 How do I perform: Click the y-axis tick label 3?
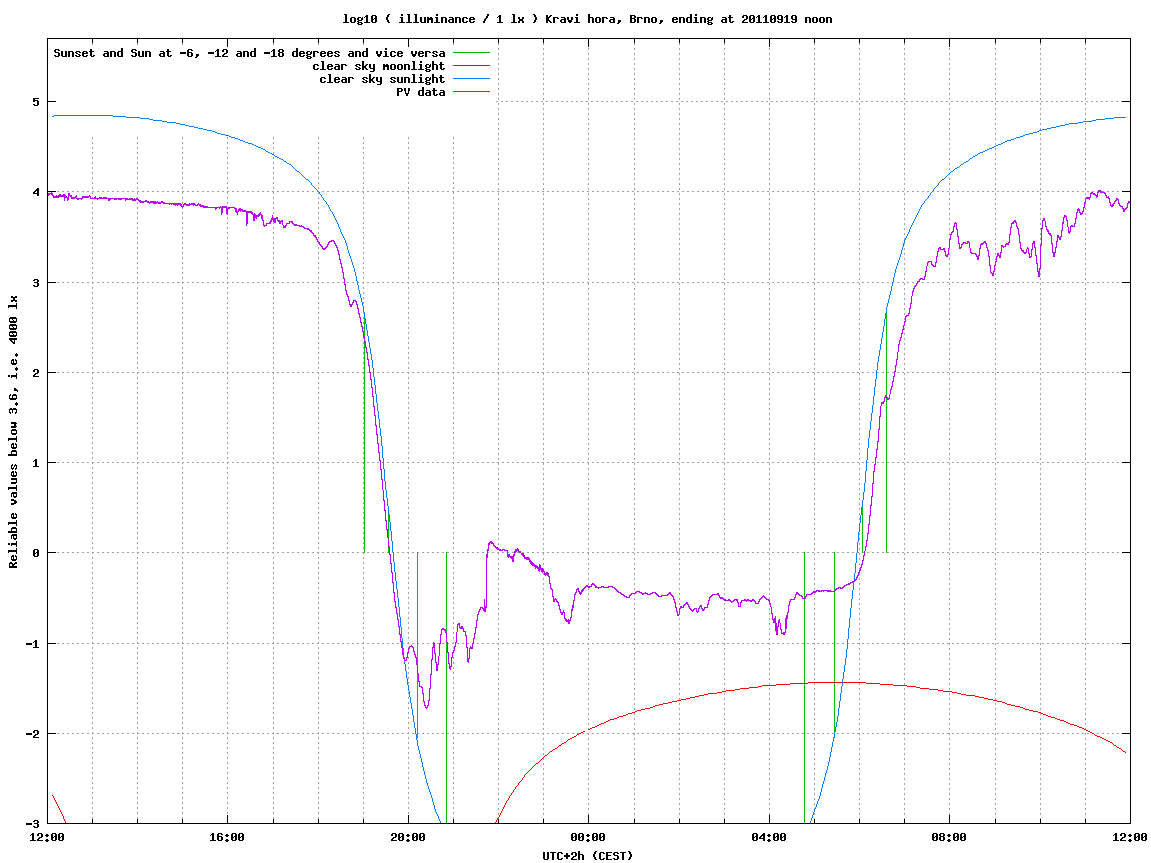tap(35, 283)
